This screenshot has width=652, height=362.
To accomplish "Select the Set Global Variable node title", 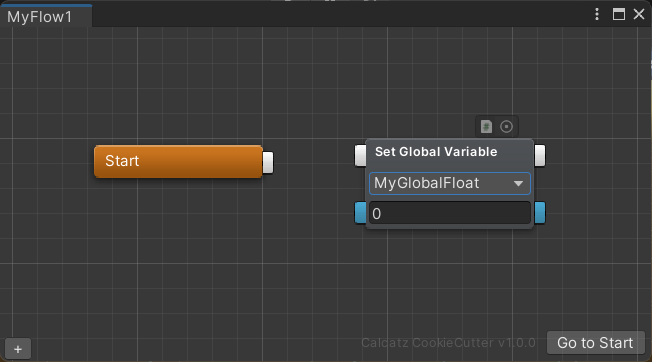I will (436, 152).
